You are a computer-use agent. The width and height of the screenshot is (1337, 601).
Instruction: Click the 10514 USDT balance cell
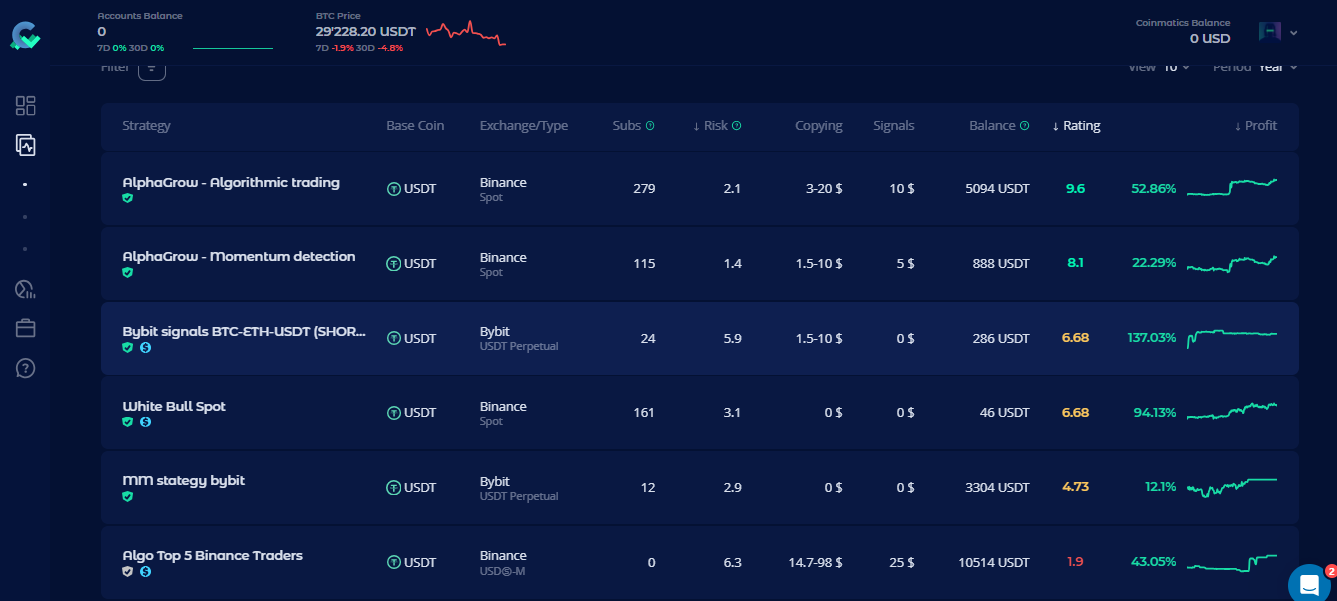(x=995, y=563)
